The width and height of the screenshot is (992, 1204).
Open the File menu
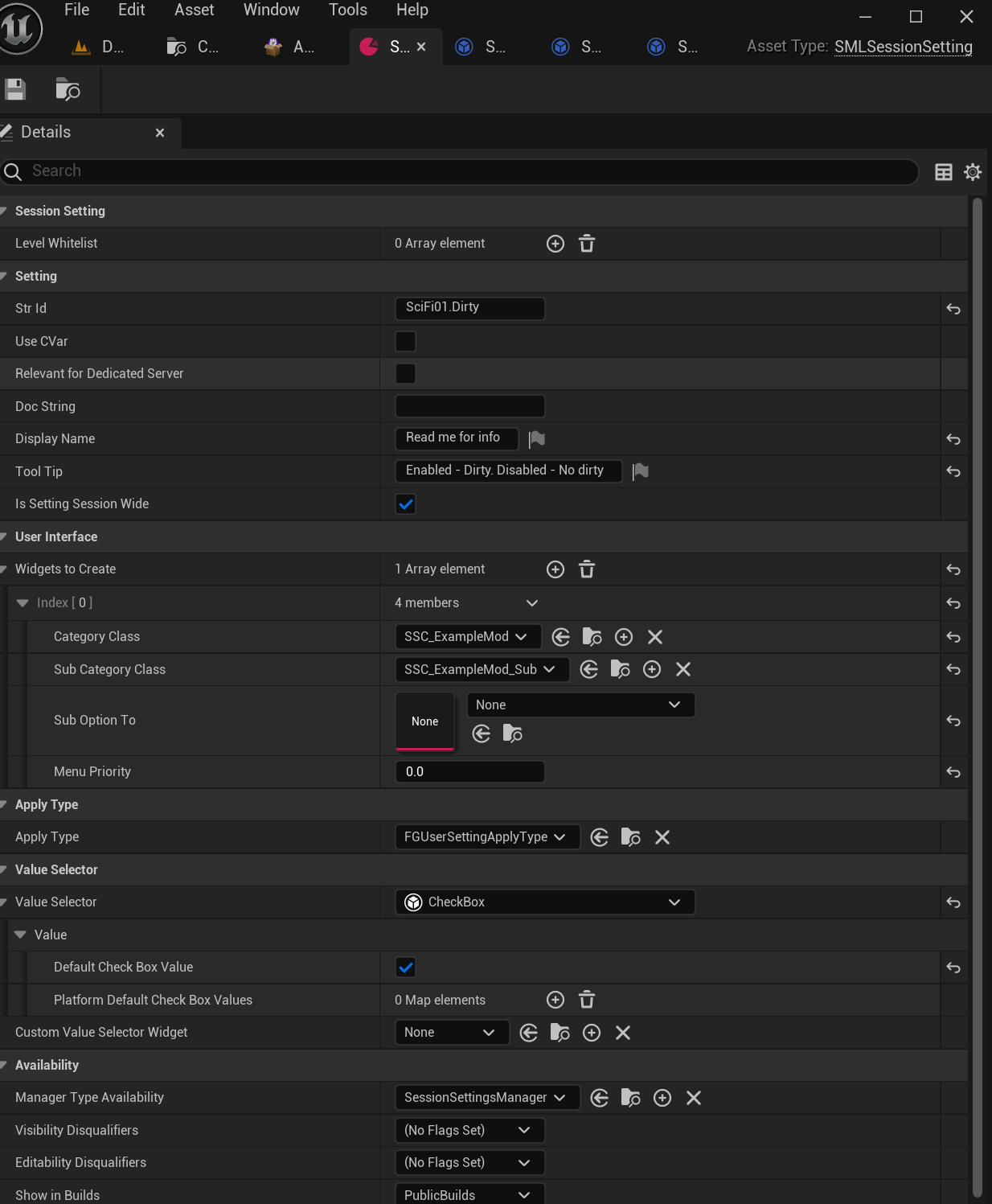[x=76, y=10]
